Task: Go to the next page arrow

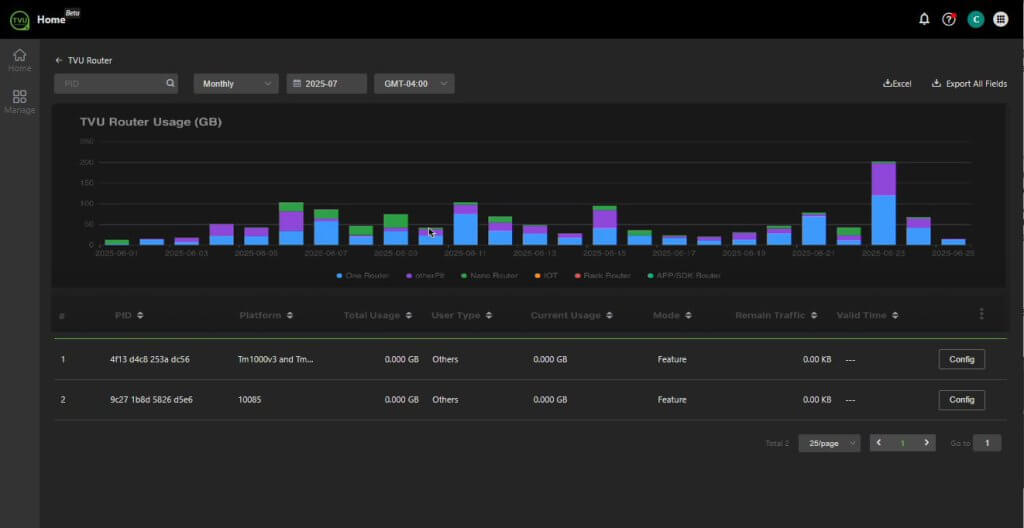Action: [926, 443]
